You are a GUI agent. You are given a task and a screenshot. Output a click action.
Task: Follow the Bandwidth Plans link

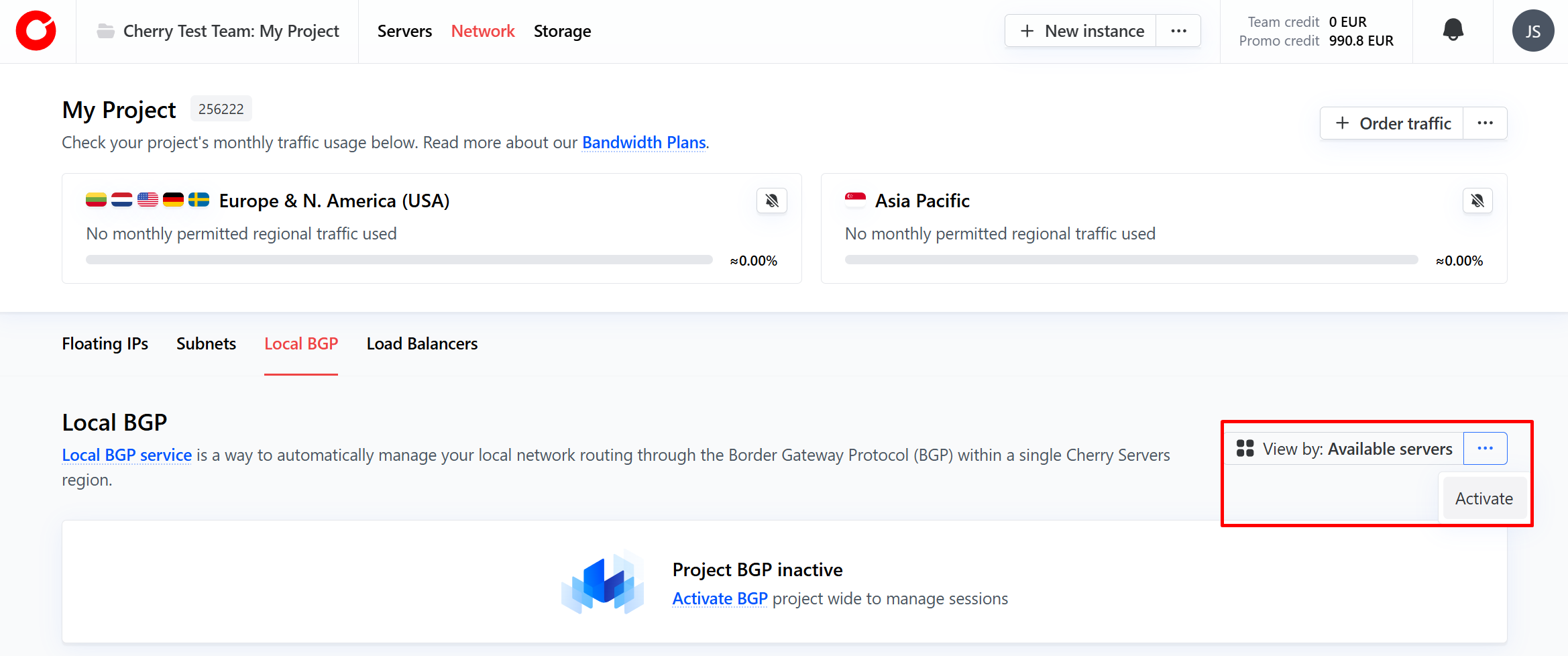point(643,142)
